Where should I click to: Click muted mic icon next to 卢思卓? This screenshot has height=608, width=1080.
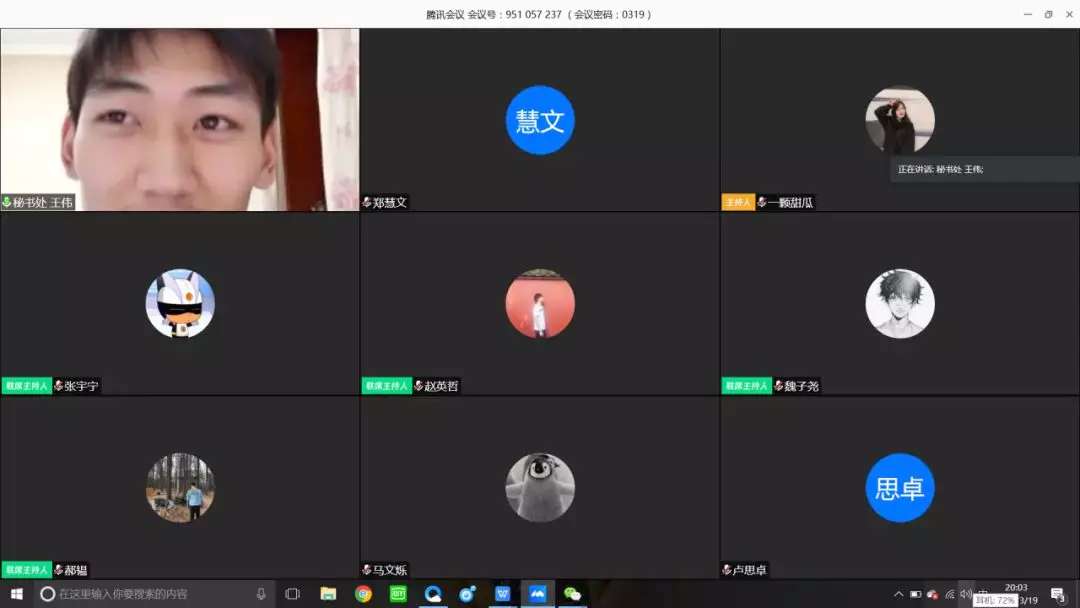[727, 570]
